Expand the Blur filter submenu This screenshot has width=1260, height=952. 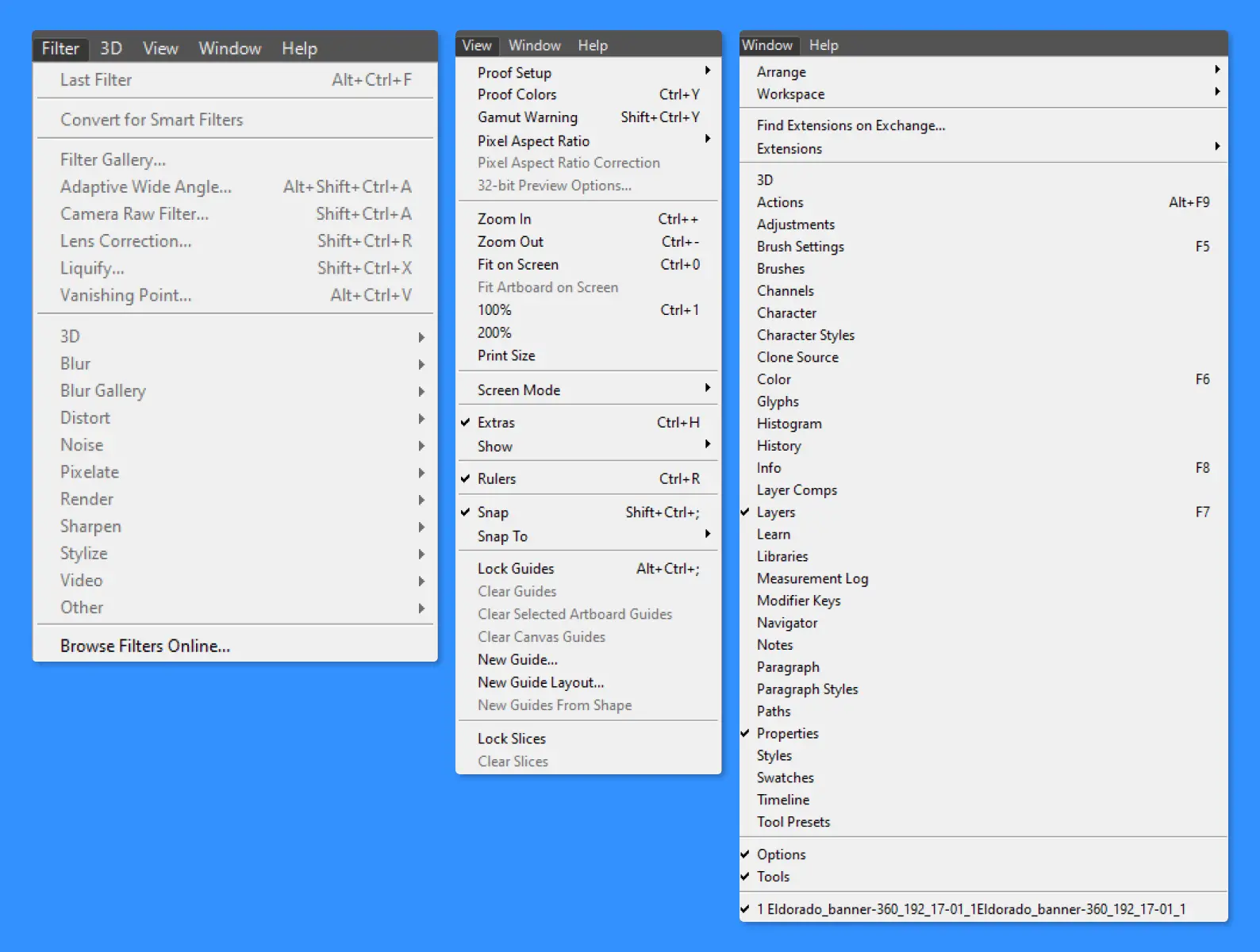click(235, 364)
